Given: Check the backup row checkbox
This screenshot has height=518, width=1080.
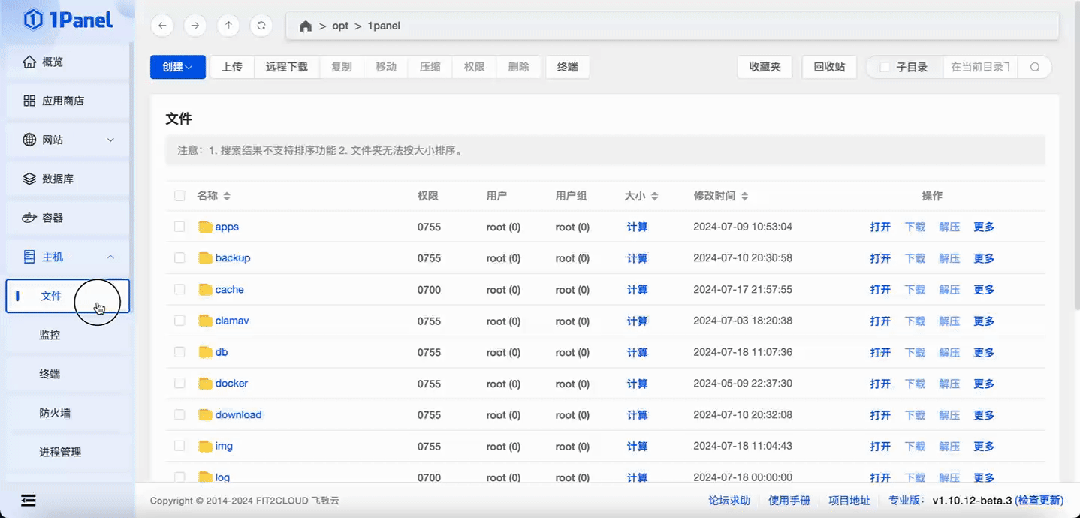Looking at the screenshot, I should [x=180, y=258].
